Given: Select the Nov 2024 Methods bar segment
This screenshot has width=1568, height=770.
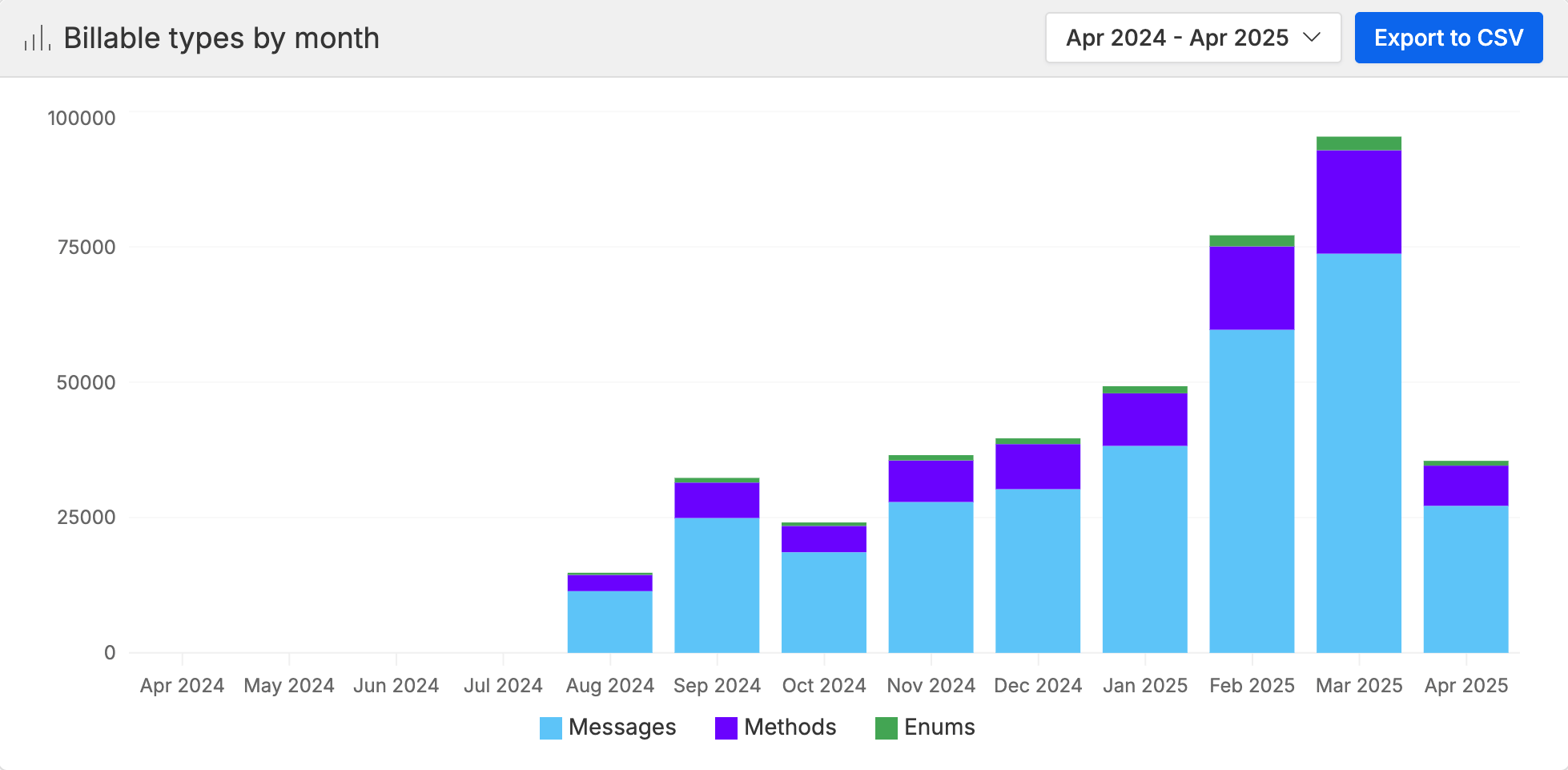Looking at the screenshot, I should click(931, 482).
